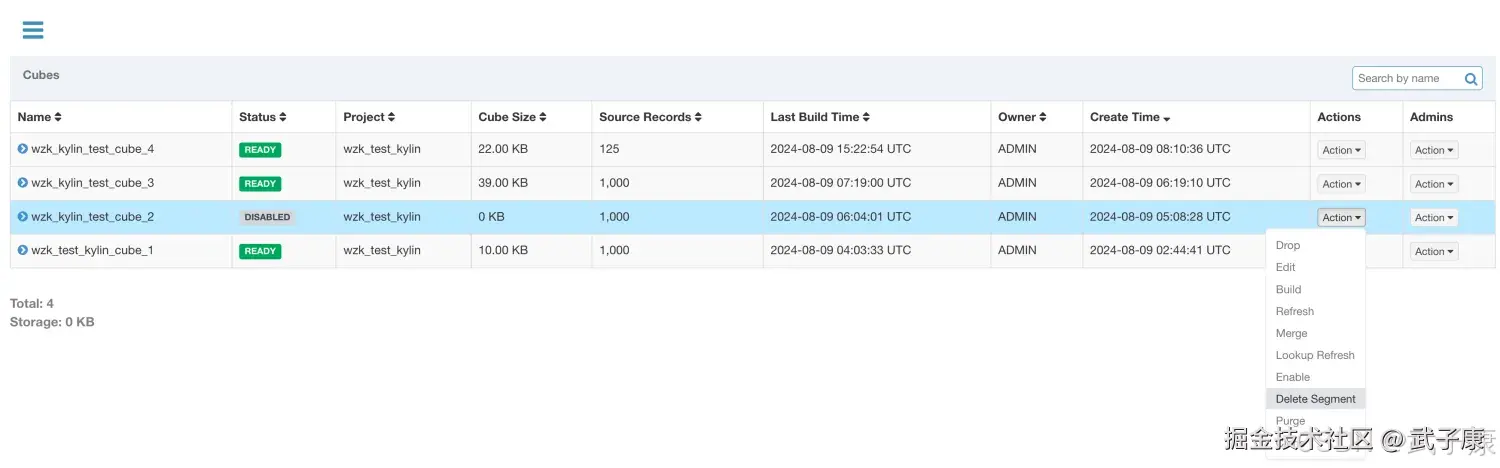Sort by Last Build Time

click(866, 117)
